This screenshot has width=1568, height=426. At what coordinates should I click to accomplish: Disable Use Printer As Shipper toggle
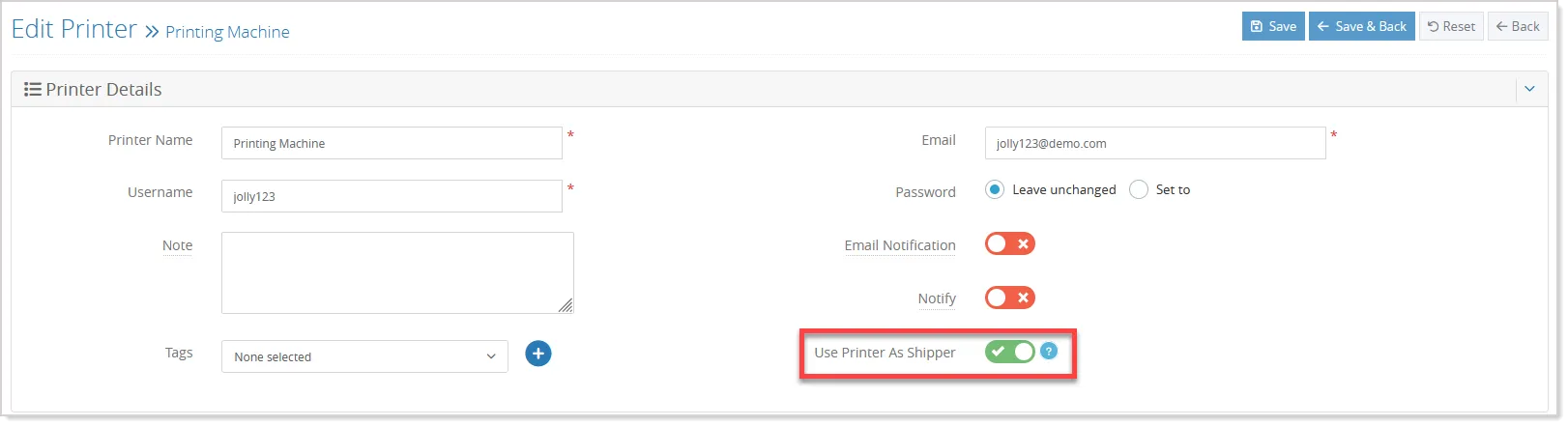click(x=1010, y=352)
